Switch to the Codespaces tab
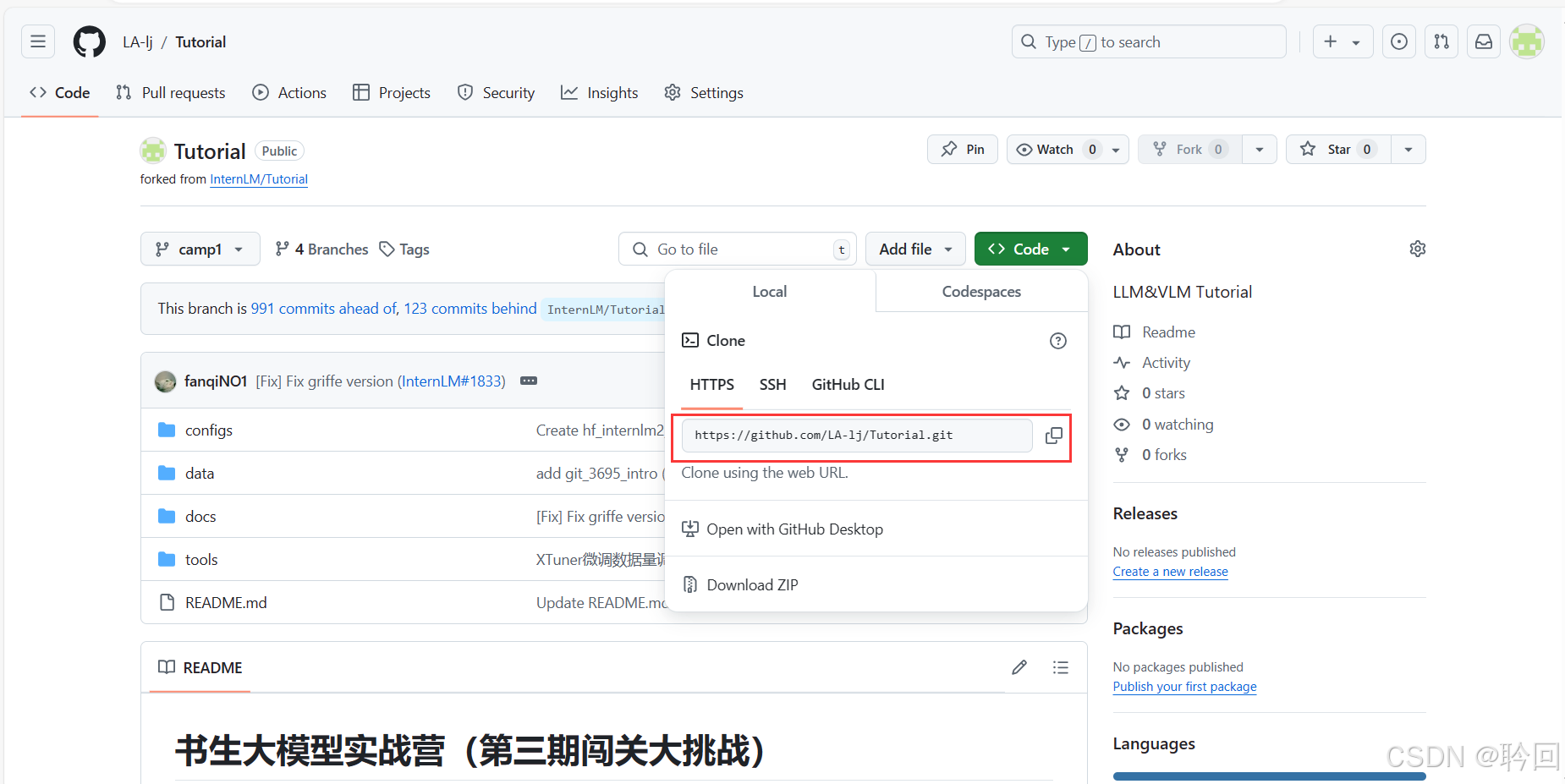 [981, 291]
